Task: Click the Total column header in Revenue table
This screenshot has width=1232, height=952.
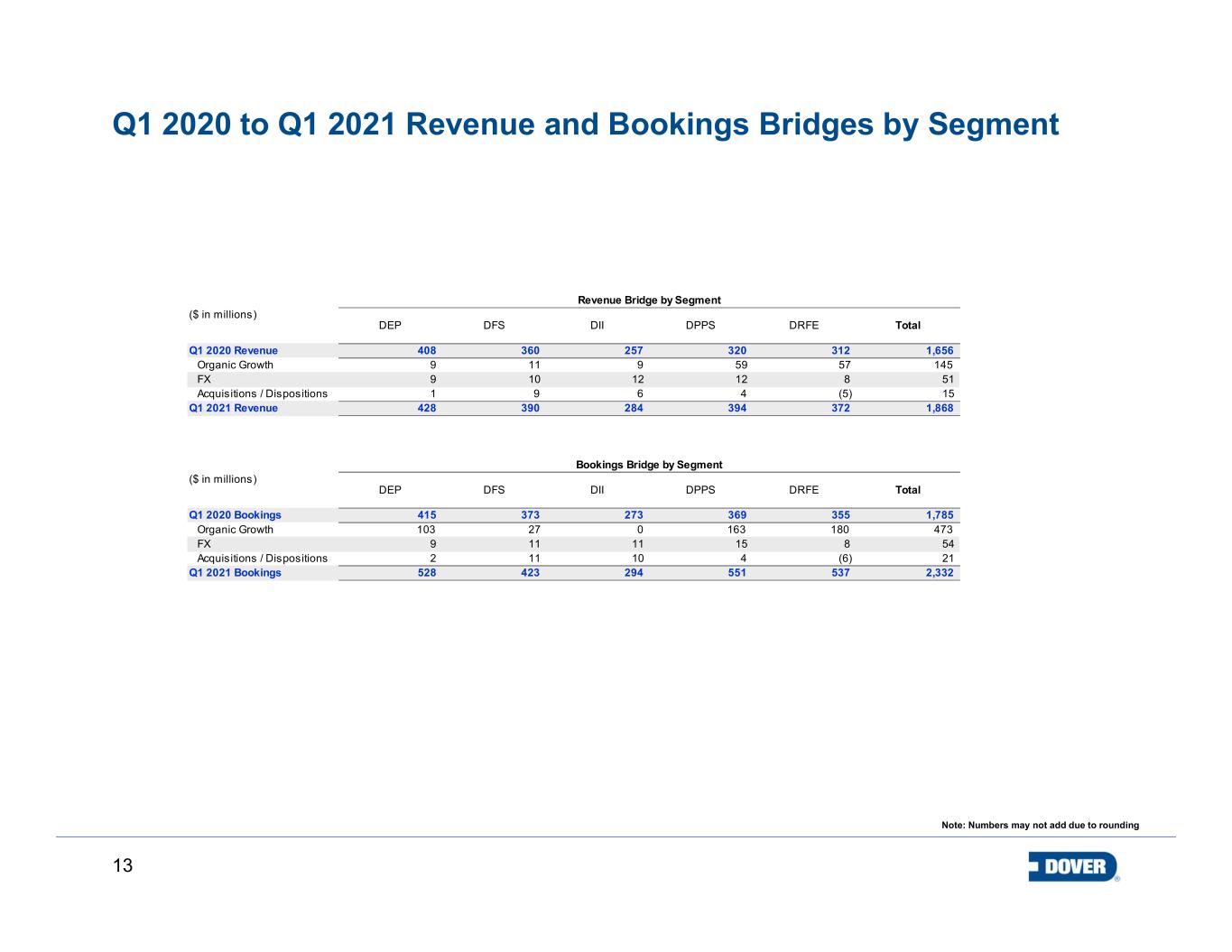Action: 907,325
